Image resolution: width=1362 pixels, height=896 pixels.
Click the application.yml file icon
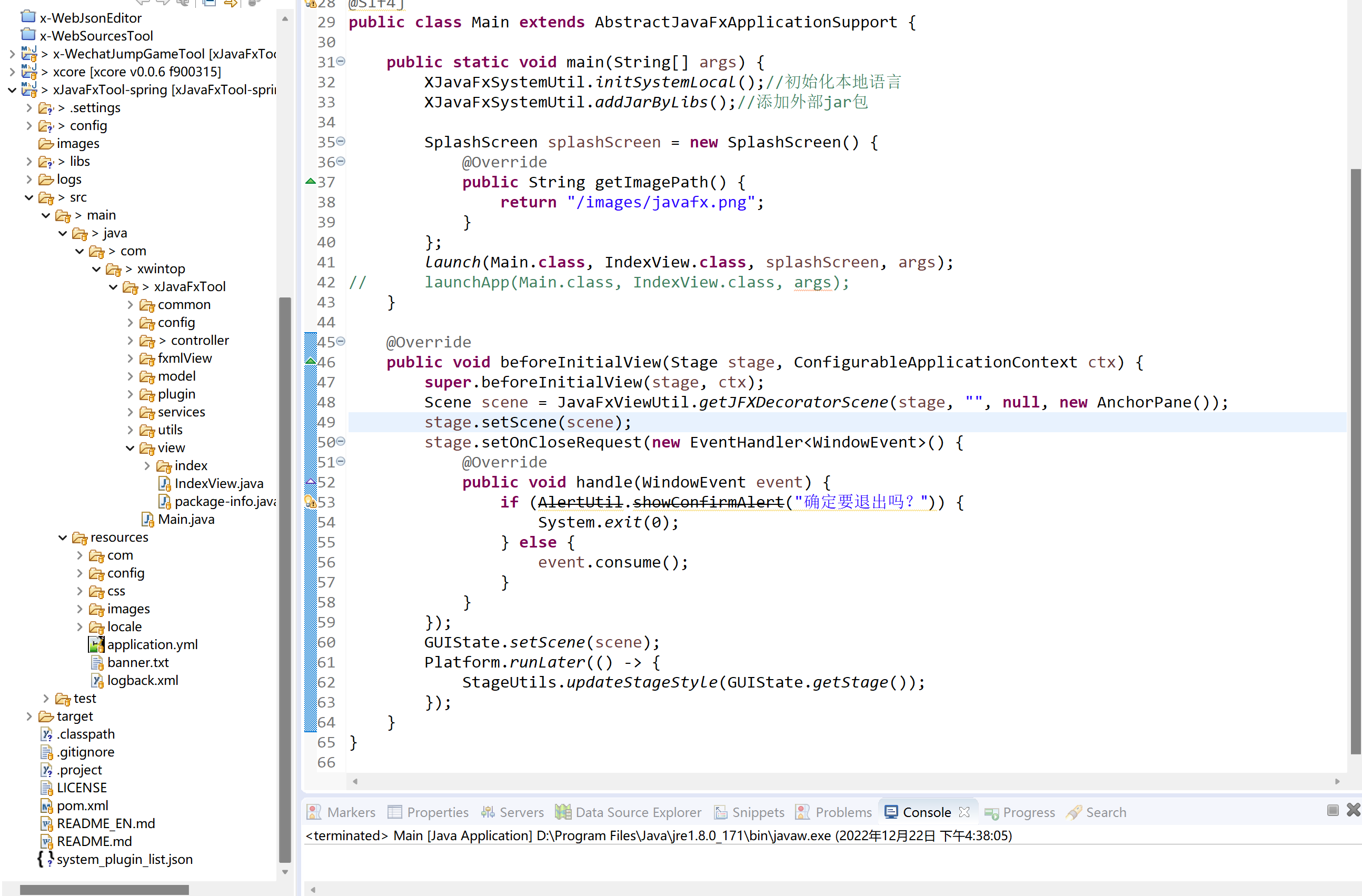[97, 644]
